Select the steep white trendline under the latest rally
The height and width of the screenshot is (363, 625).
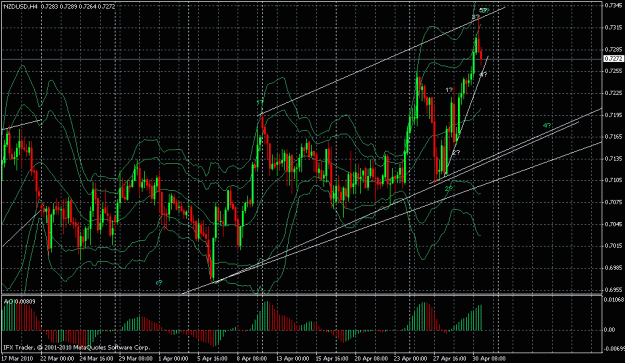point(466,116)
